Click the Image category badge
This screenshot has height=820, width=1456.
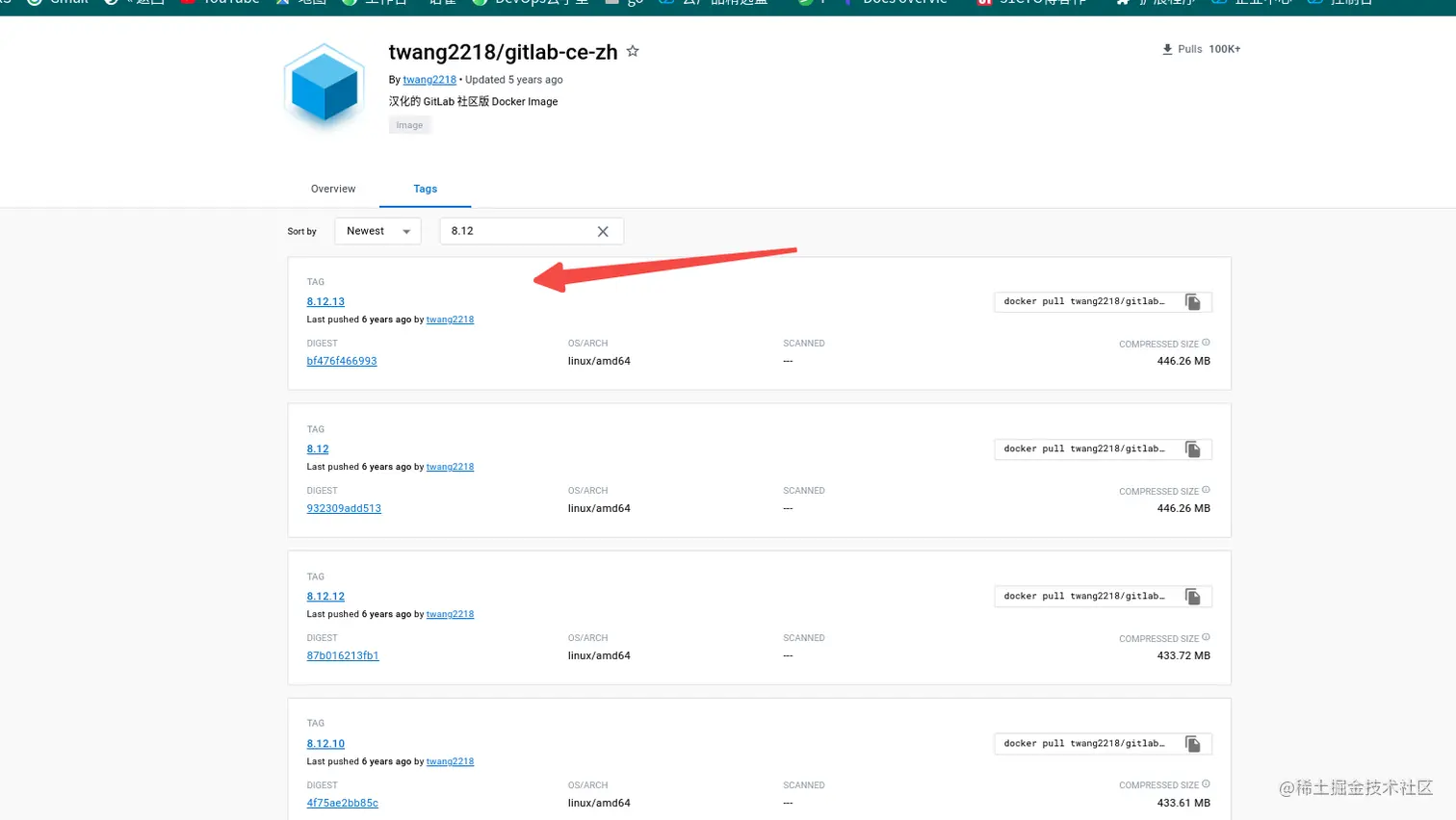coord(409,125)
